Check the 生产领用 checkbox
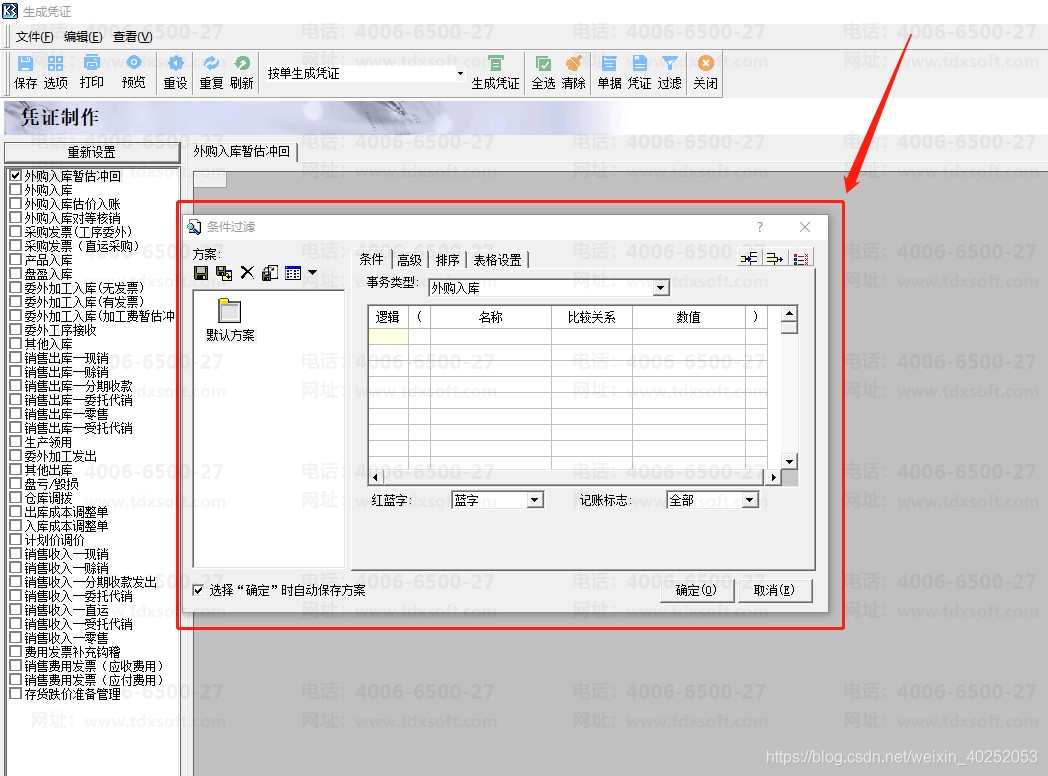Image resolution: width=1048 pixels, height=776 pixels. (x=15, y=441)
